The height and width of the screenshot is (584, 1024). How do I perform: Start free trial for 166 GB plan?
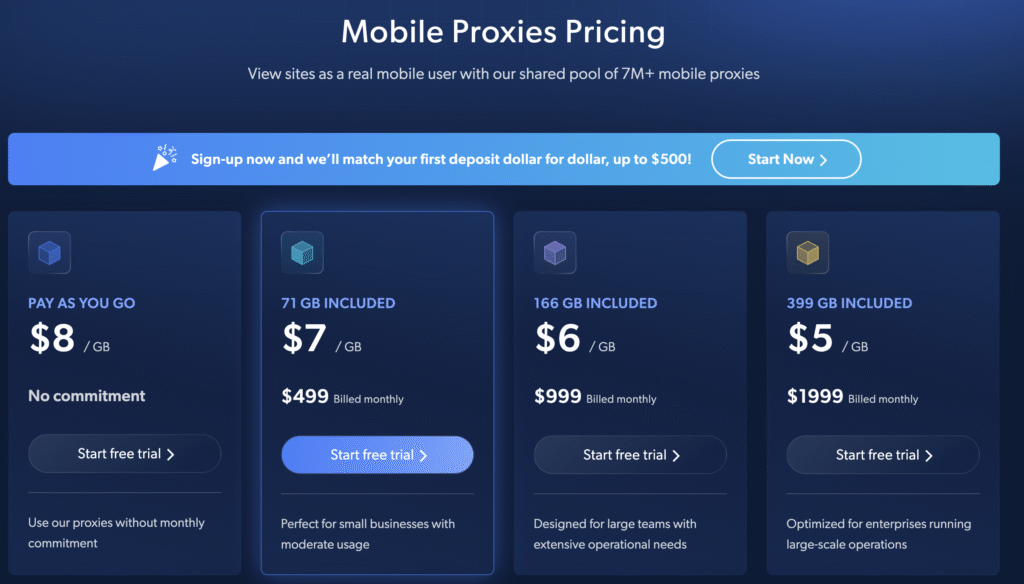[630, 455]
